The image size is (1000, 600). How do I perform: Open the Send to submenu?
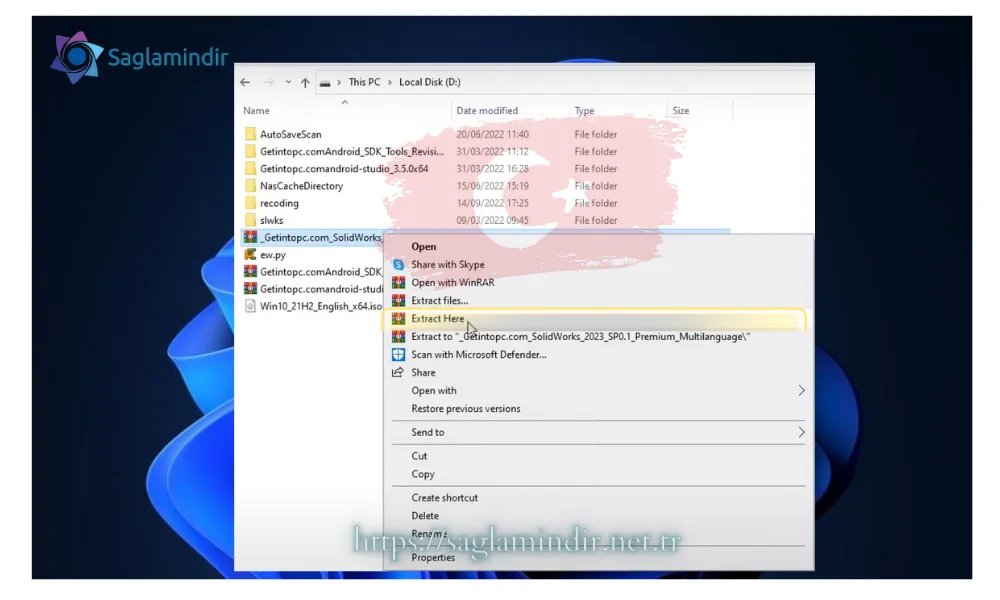[427, 432]
